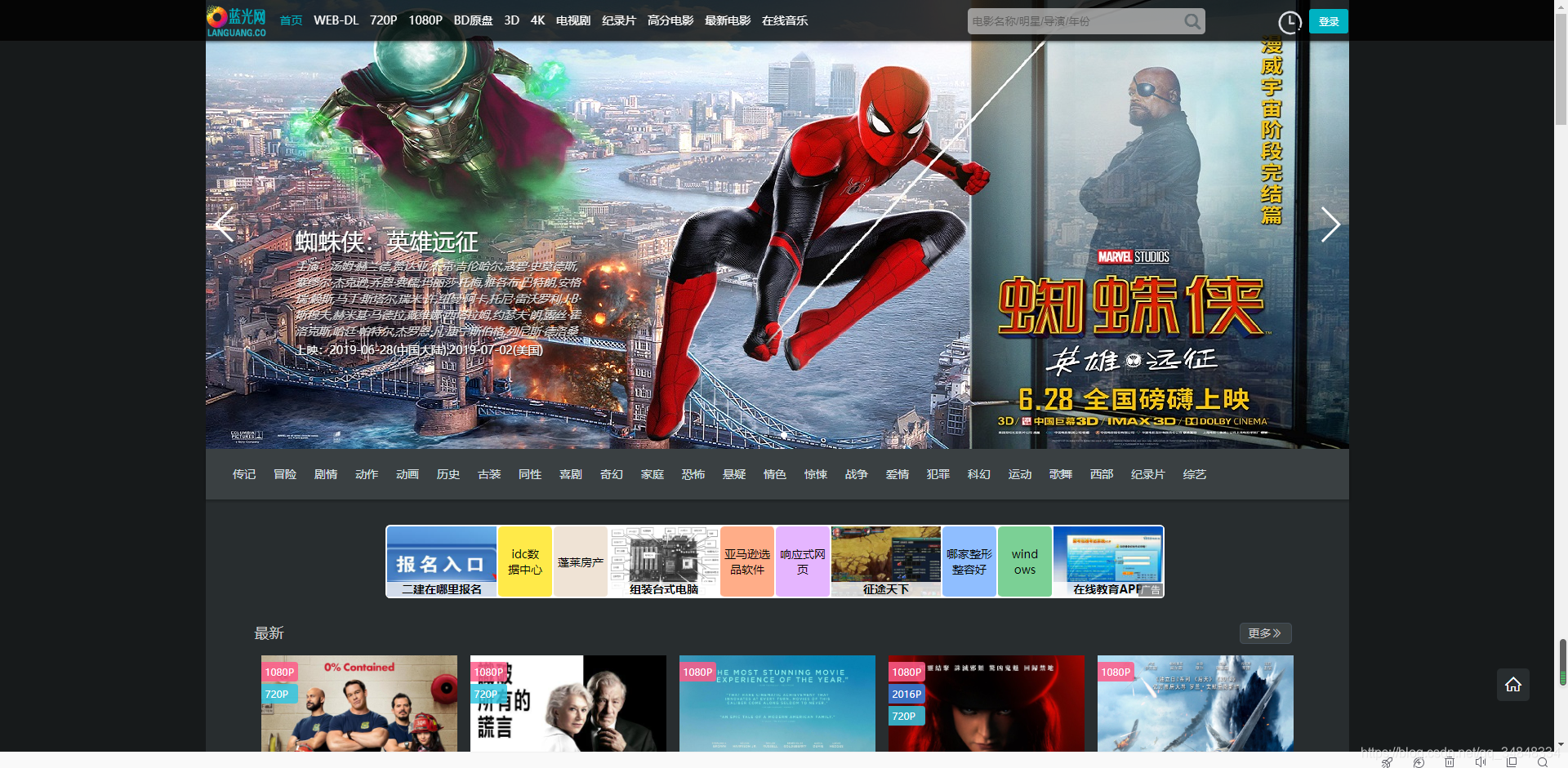Screen dimensions: 1568x768
Task: Select the 古装 genre link
Action: pyautogui.click(x=489, y=474)
